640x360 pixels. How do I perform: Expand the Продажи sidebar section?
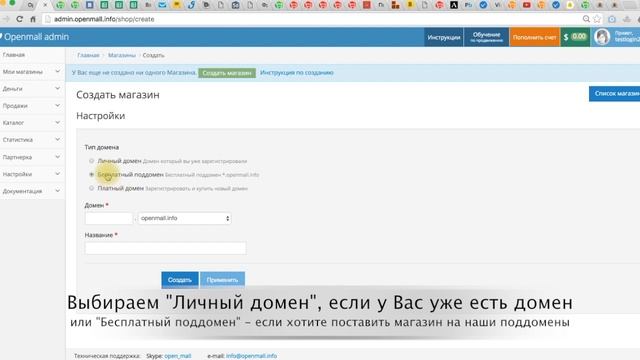tap(32, 106)
